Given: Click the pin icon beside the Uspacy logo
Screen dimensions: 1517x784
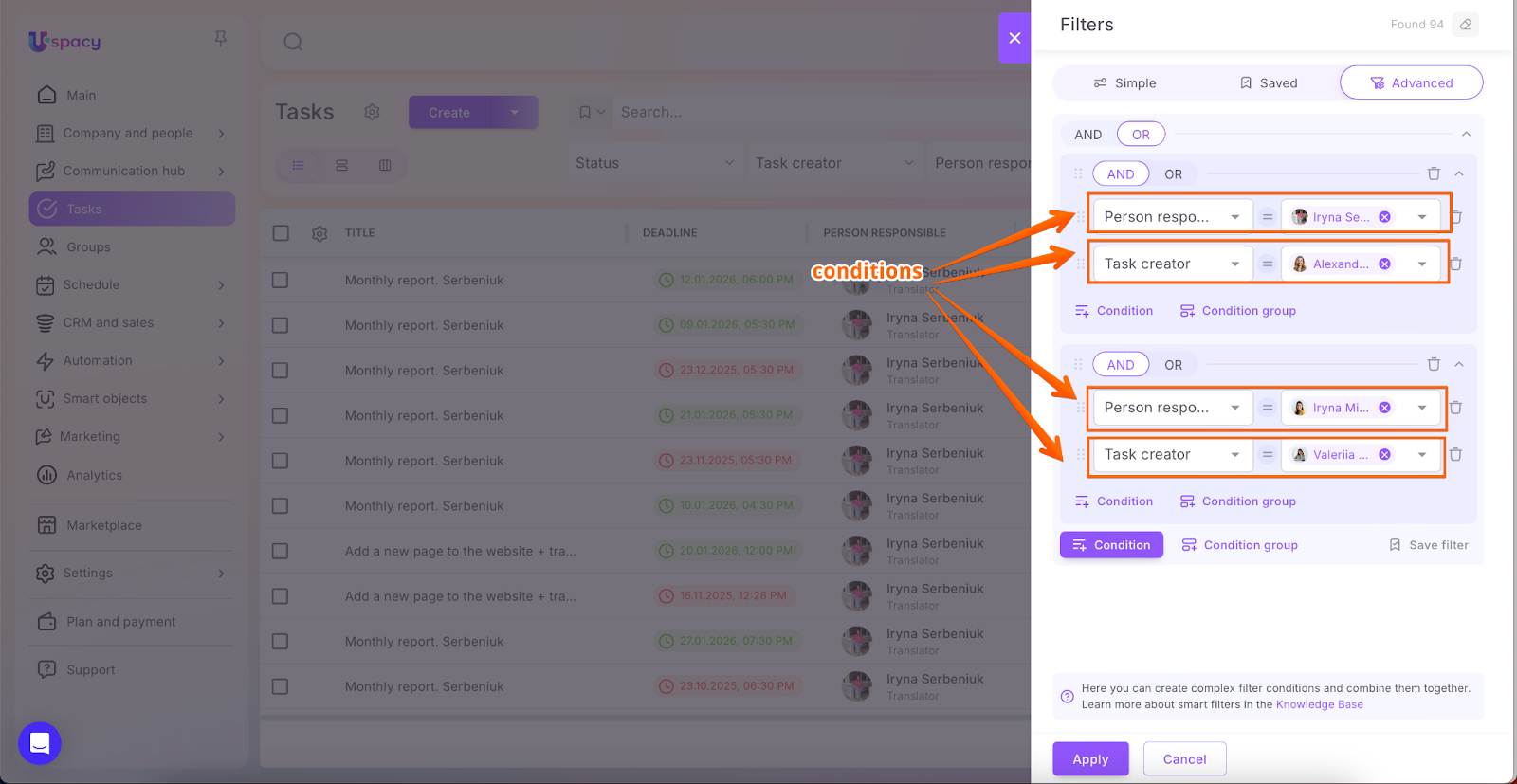Looking at the screenshot, I should click(220, 39).
